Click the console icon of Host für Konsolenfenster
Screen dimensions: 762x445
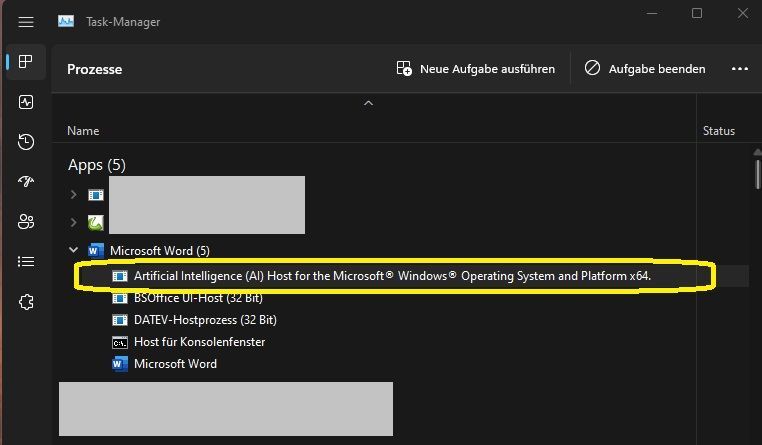[120, 342]
